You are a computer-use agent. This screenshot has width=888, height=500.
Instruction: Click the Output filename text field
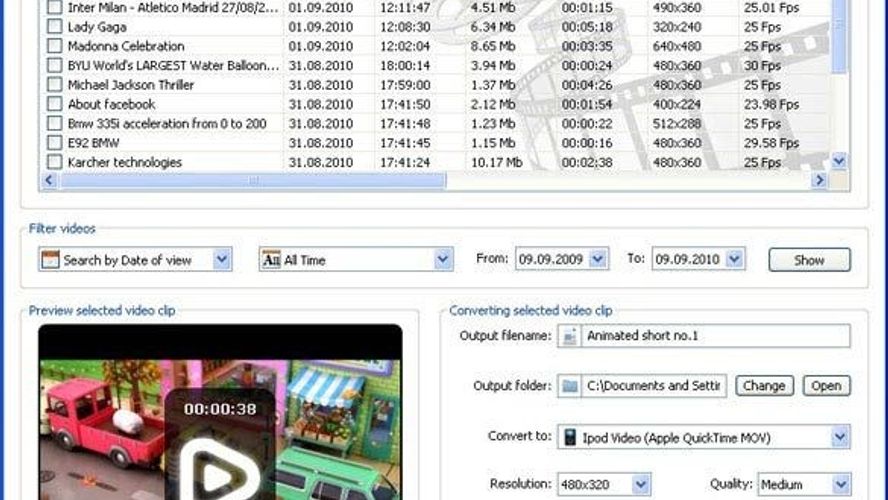(716, 336)
